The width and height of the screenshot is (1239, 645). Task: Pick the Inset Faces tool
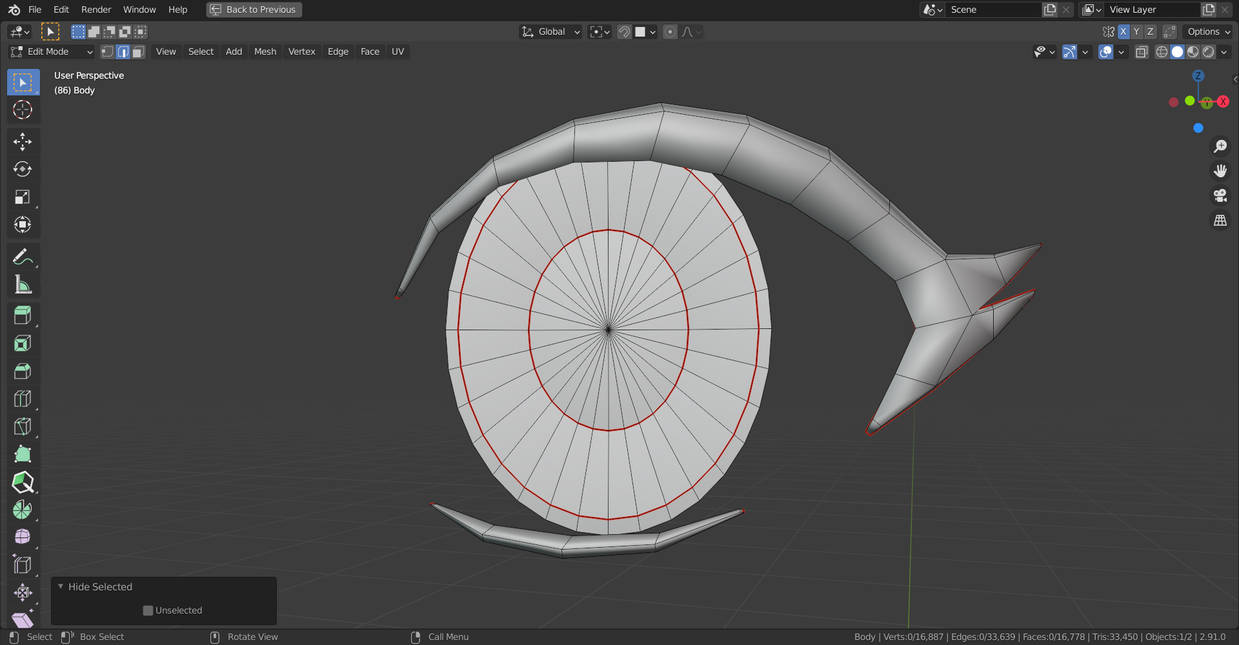tap(22, 344)
